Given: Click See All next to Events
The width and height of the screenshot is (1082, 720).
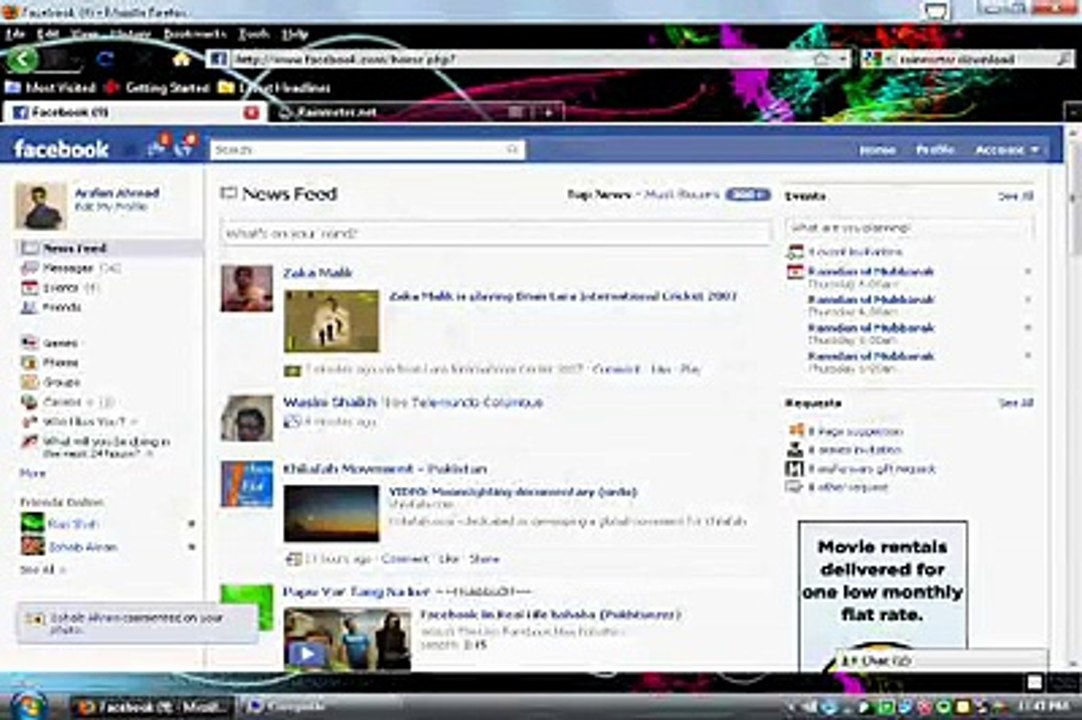Looking at the screenshot, I should point(1015,196).
